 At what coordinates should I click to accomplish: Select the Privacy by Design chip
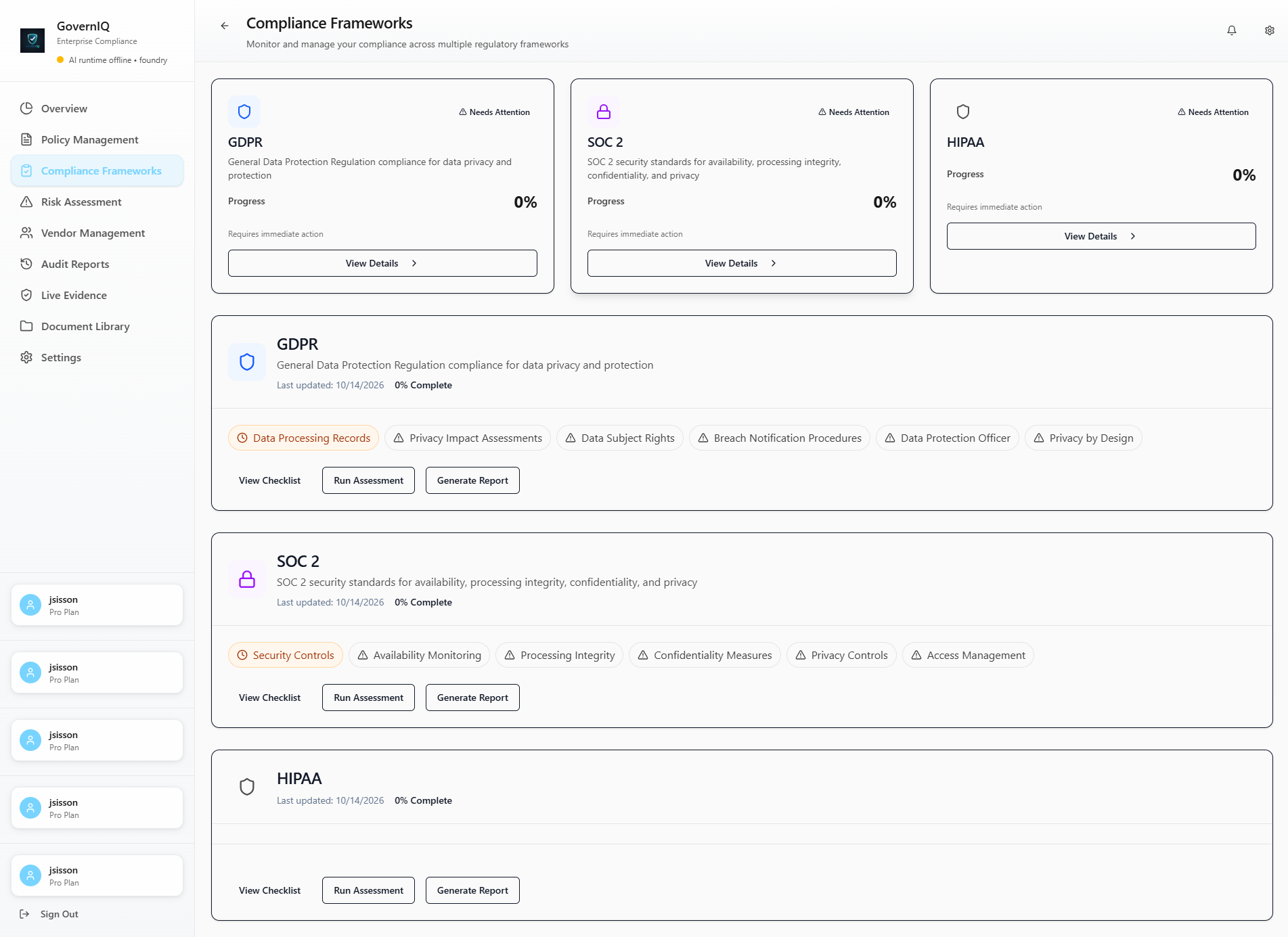[1084, 438]
